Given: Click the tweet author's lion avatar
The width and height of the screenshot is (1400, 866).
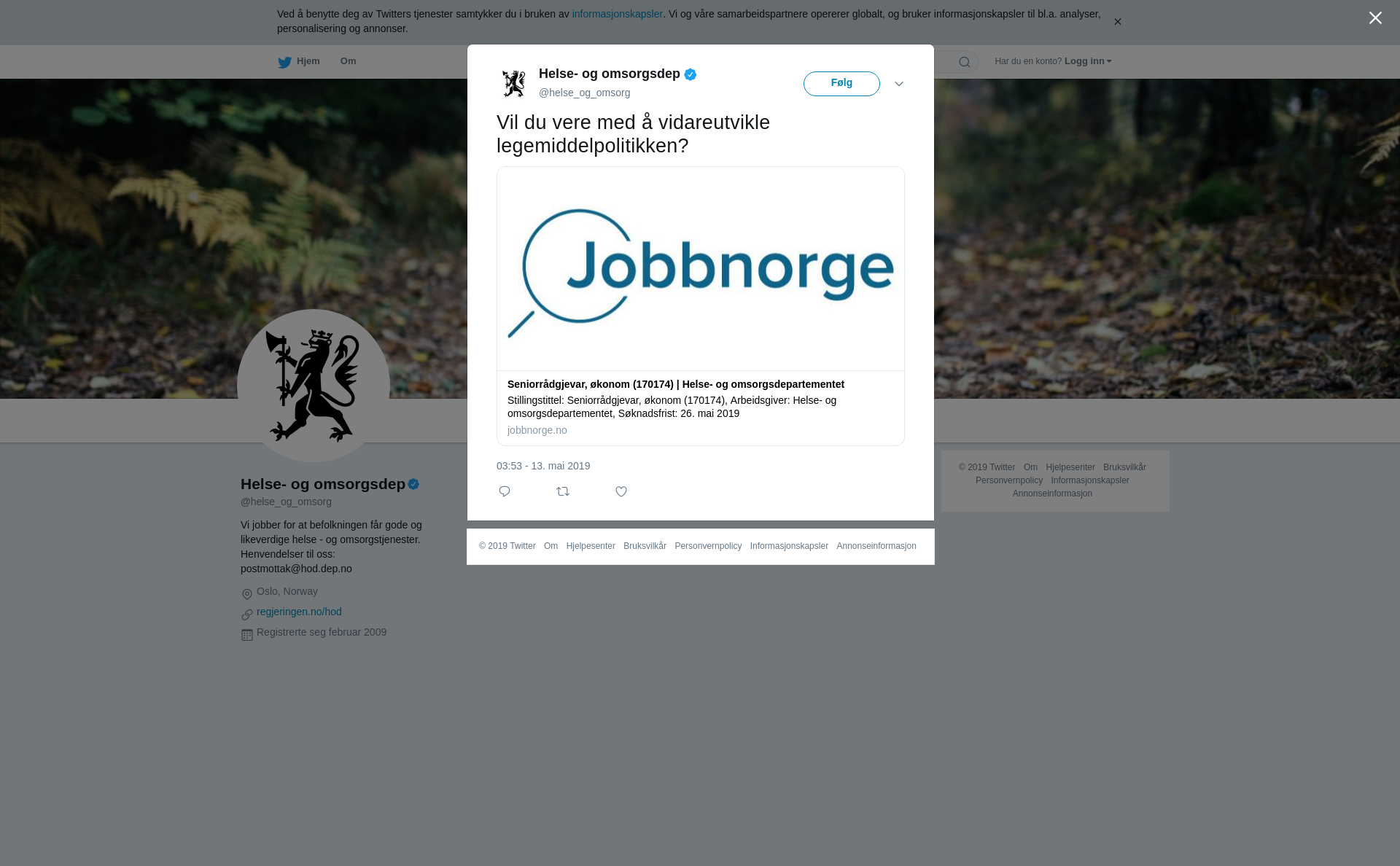Looking at the screenshot, I should pos(514,83).
